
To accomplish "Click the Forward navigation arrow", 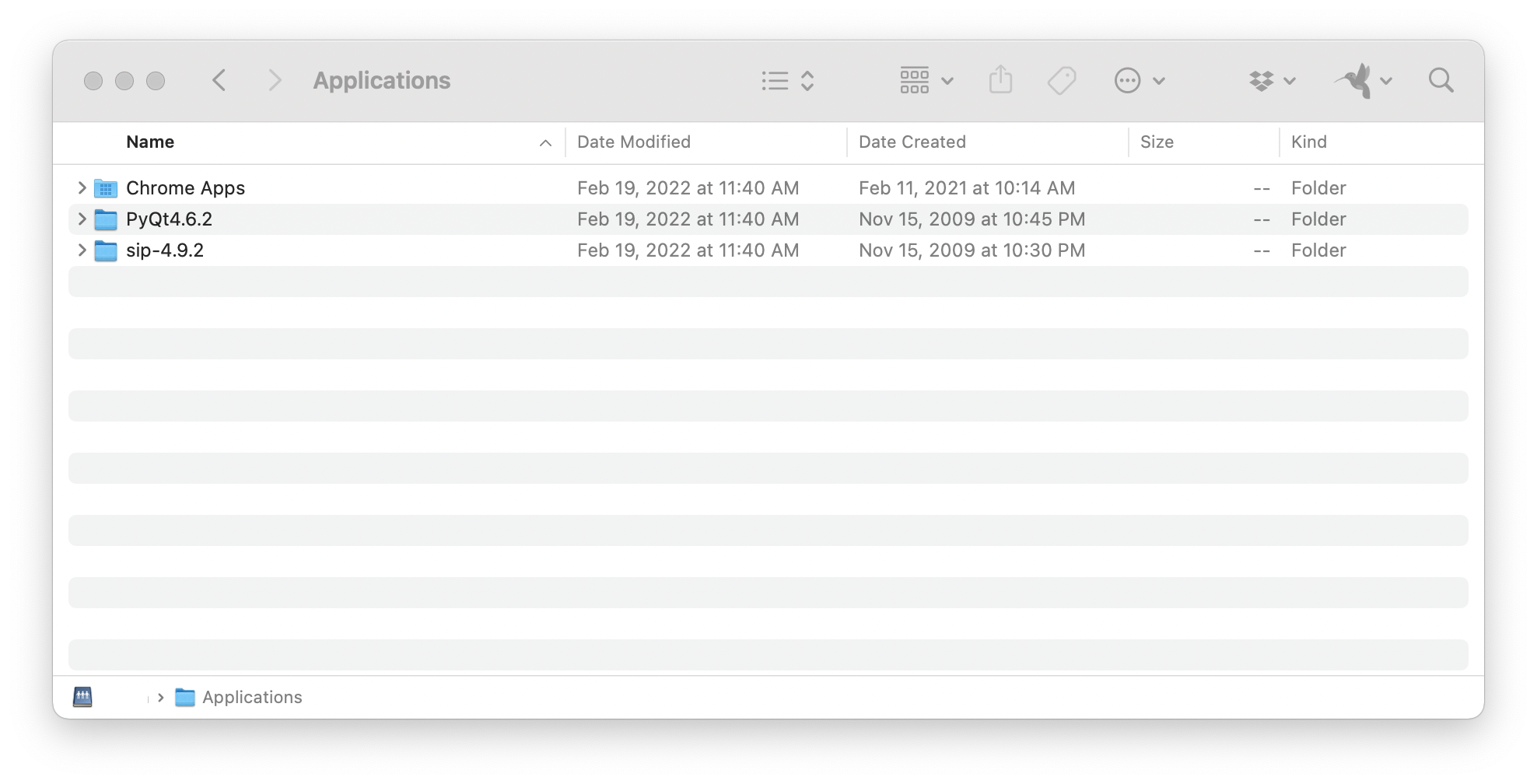I will pyautogui.click(x=274, y=80).
